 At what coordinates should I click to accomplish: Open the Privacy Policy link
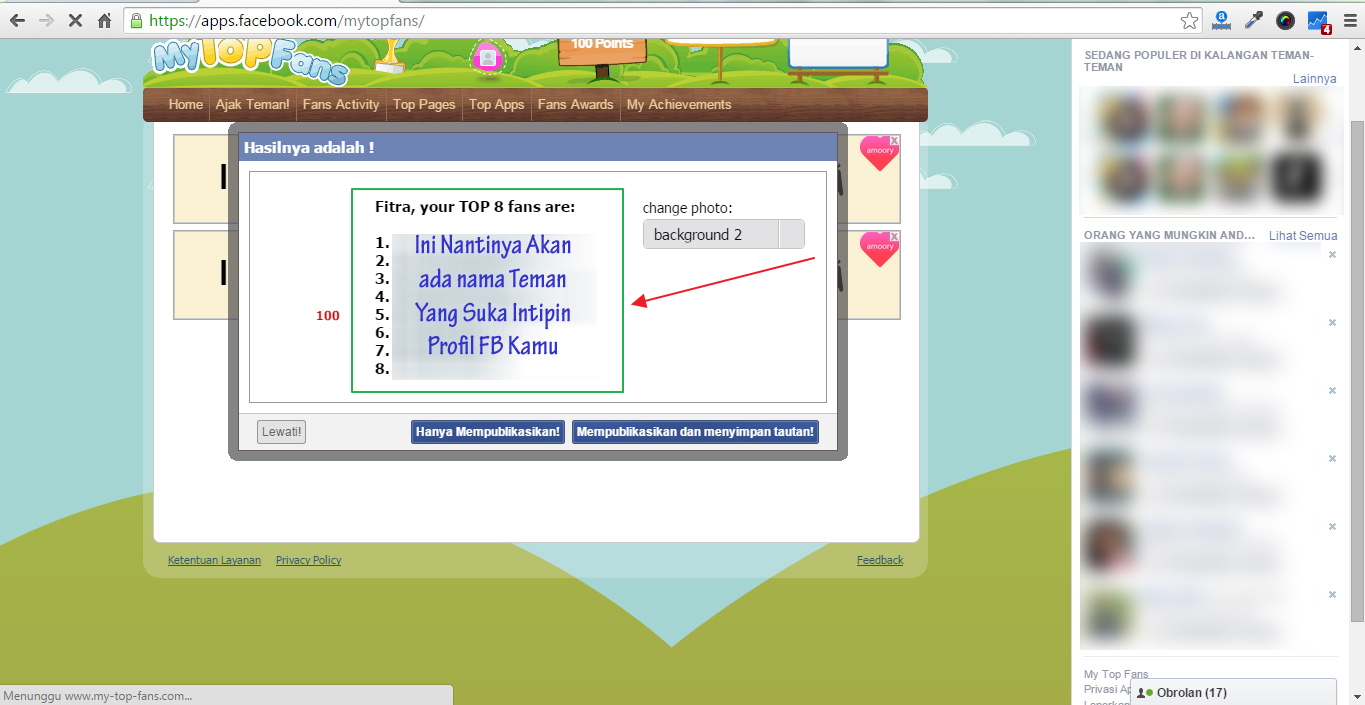(309, 560)
